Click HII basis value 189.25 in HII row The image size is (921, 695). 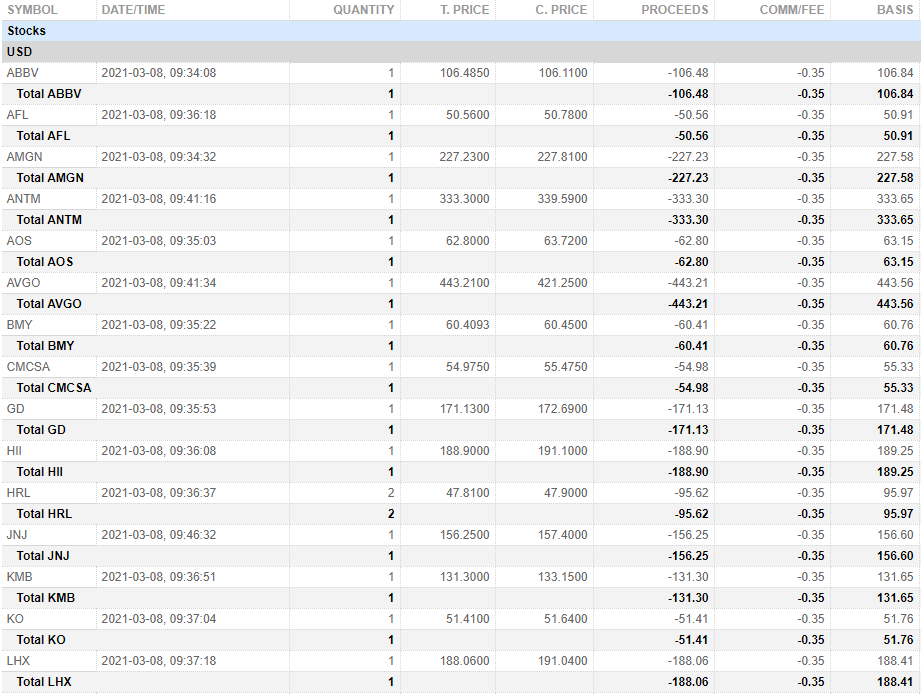pyautogui.click(x=896, y=451)
